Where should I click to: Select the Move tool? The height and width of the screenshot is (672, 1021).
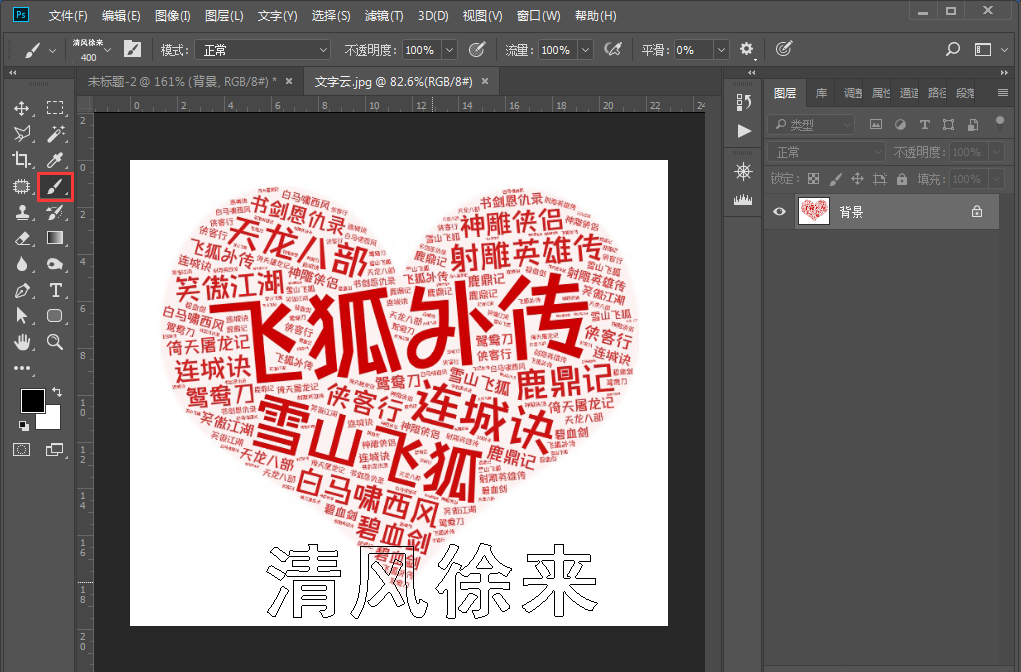(21, 108)
